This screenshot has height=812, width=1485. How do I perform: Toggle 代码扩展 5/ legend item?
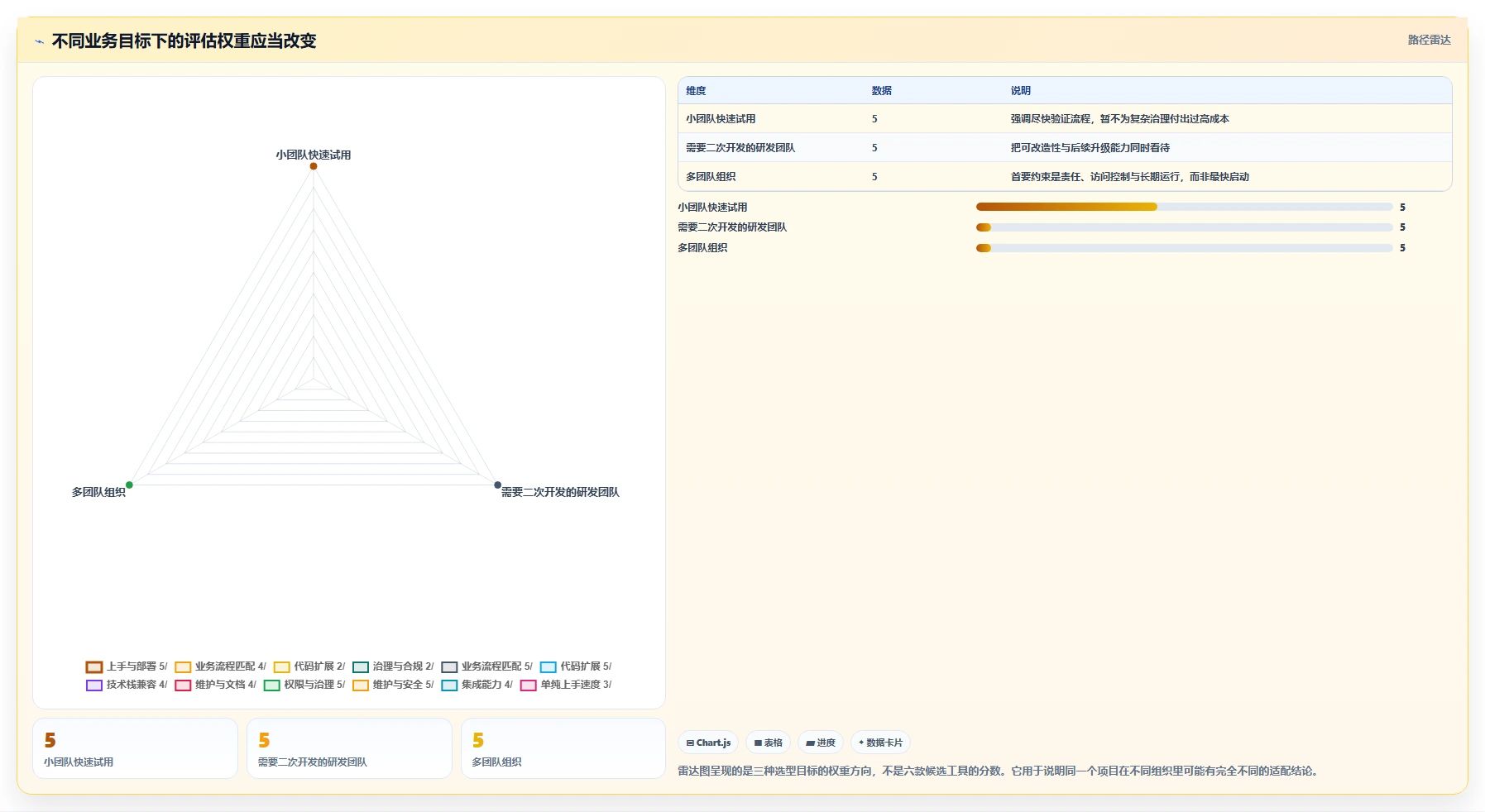point(576,666)
